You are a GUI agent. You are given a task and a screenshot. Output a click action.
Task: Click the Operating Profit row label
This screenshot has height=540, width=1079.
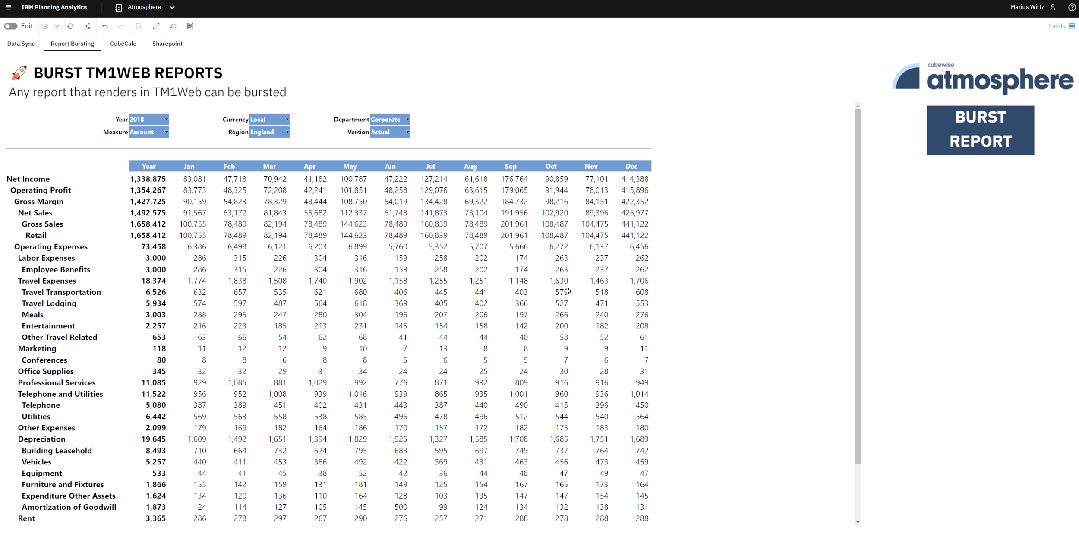coord(41,191)
